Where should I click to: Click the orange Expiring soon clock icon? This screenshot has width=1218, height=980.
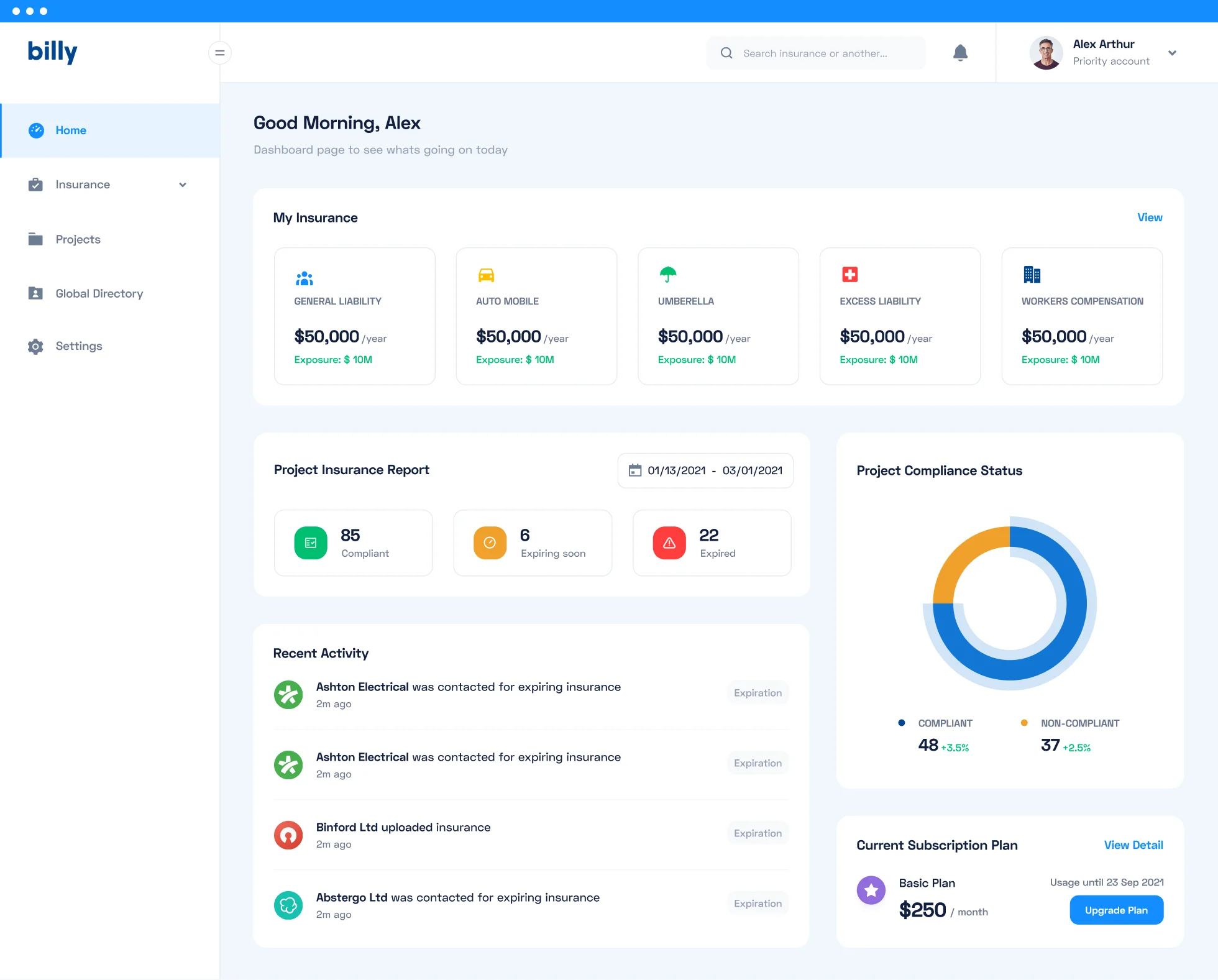click(x=490, y=543)
